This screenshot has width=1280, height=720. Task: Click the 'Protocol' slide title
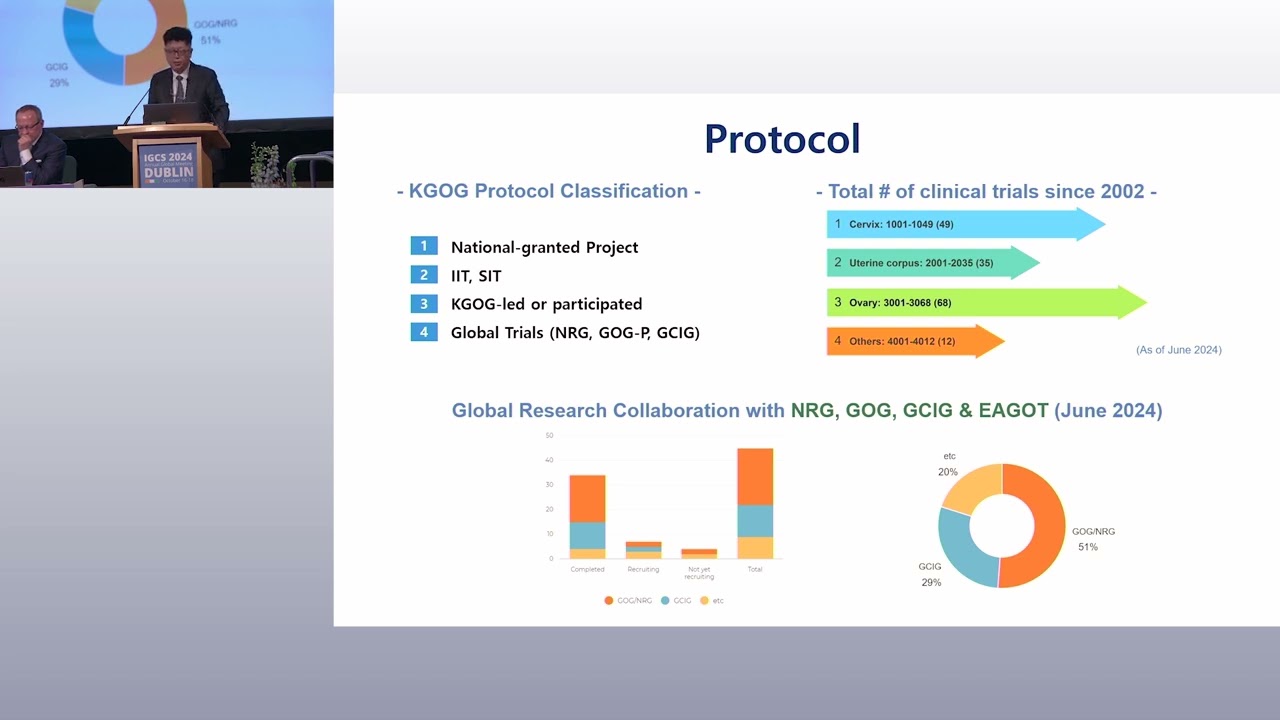782,139
